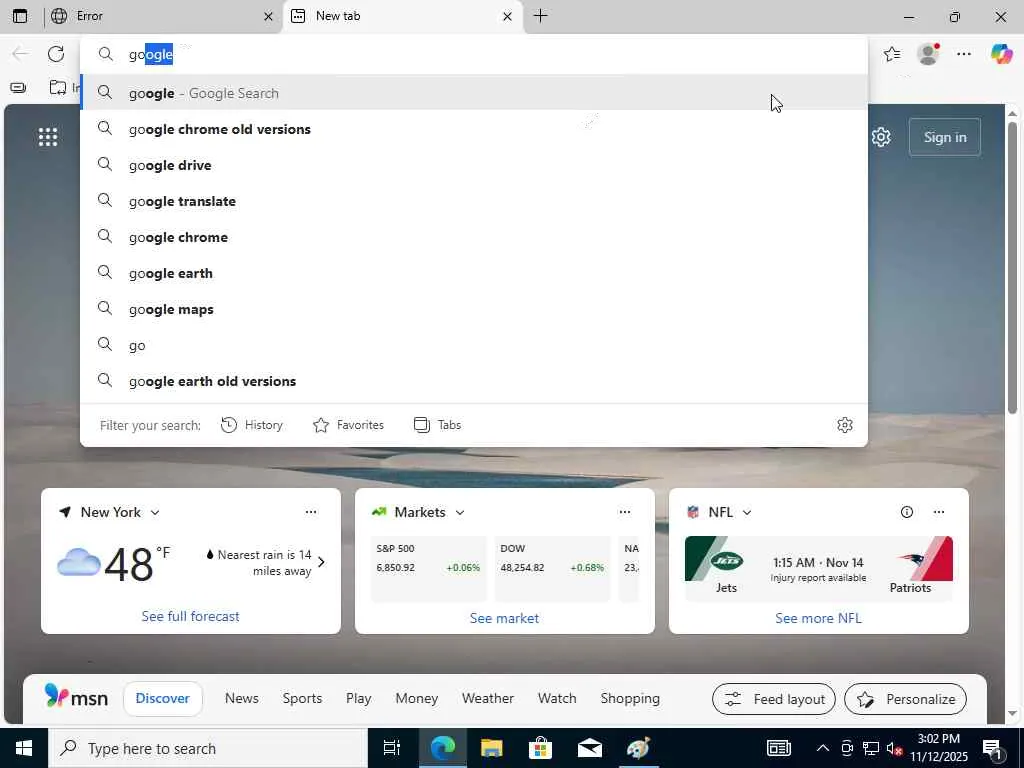Open the DOW quote tile
Image resolution: width=1024 pixels, height=768 pixels.
(552, 567)
